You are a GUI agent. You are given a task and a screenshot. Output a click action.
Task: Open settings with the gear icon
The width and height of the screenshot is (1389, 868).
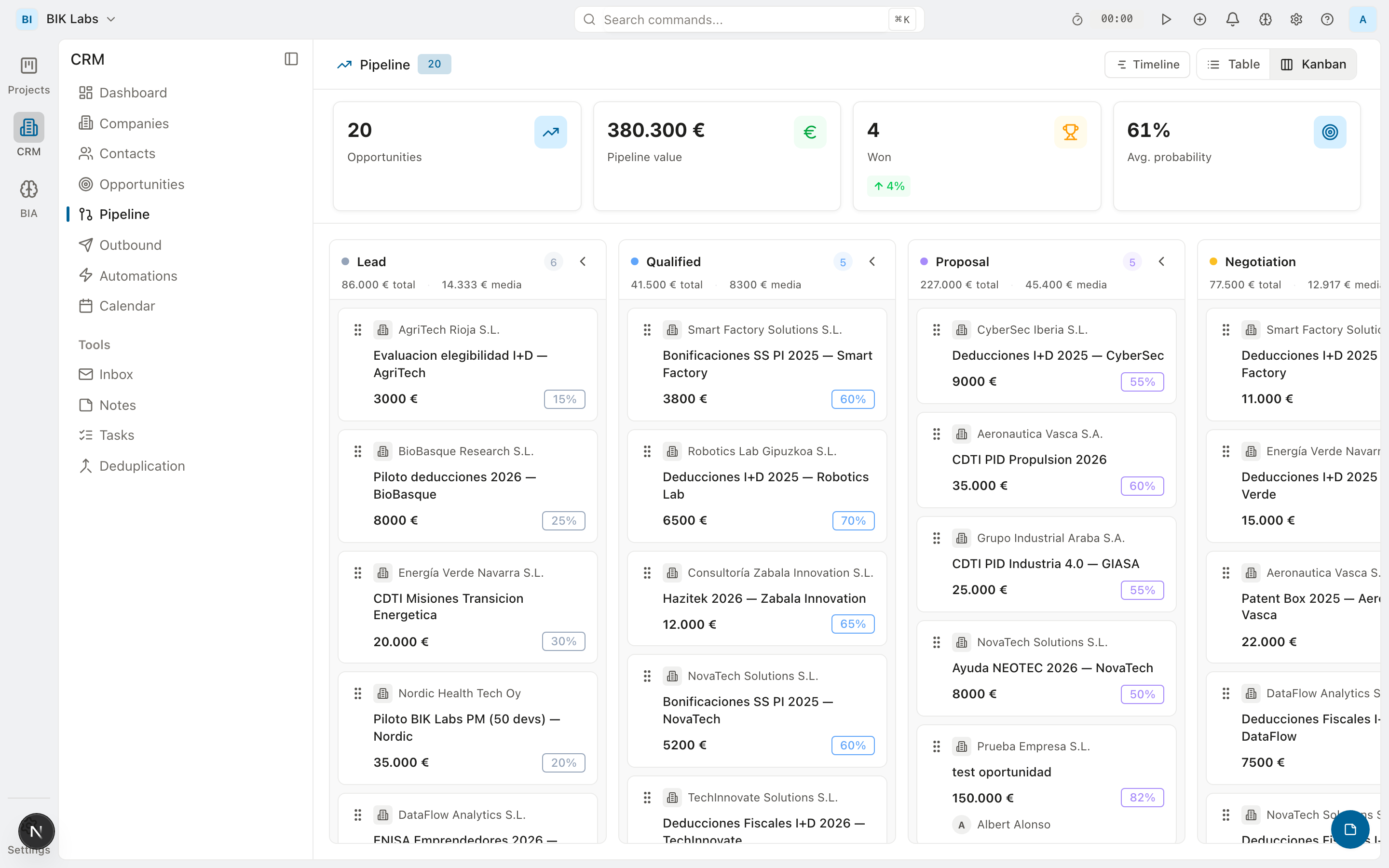tap(1296, 19)
